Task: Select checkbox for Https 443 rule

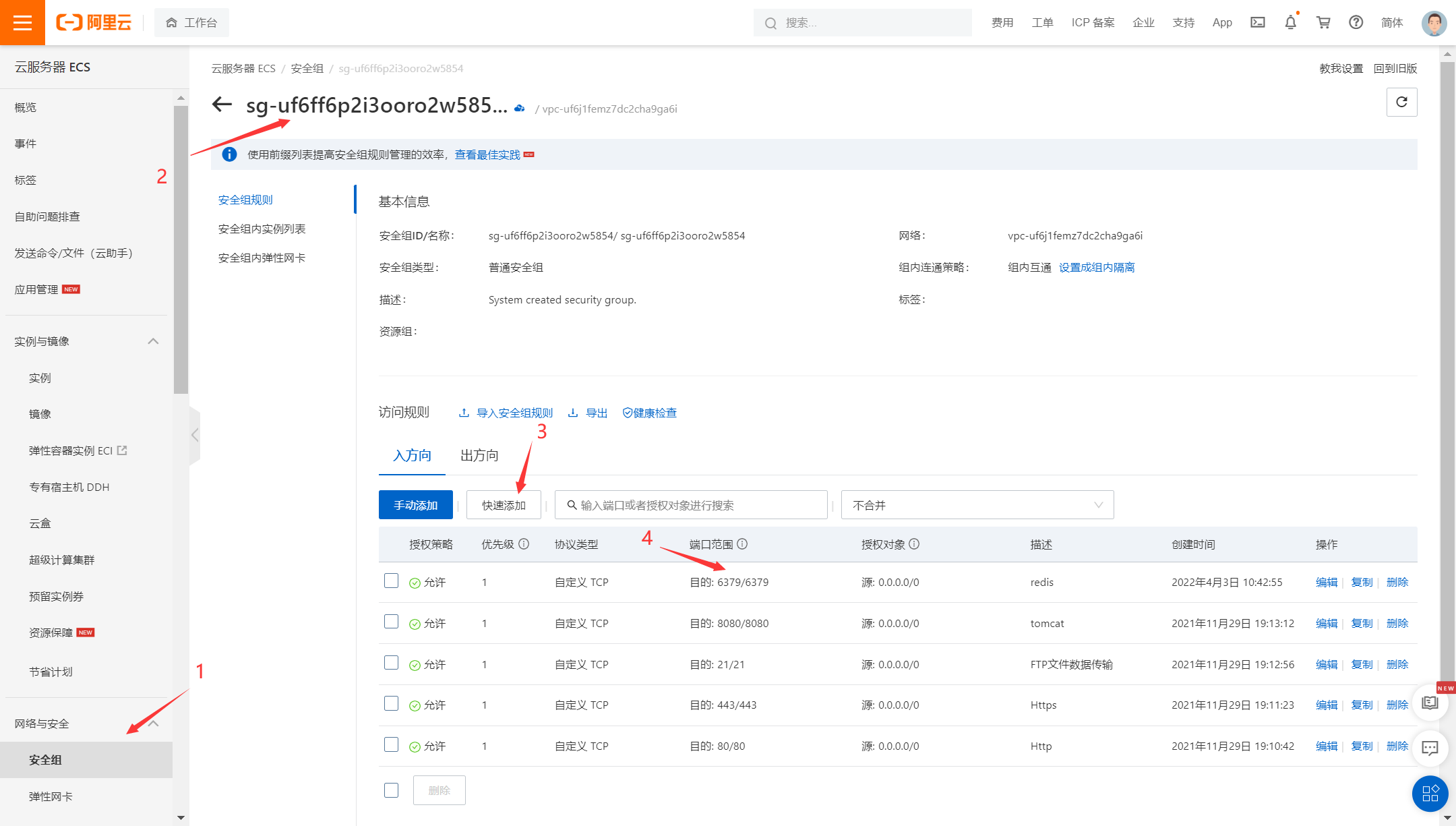Action: (391, 703)
